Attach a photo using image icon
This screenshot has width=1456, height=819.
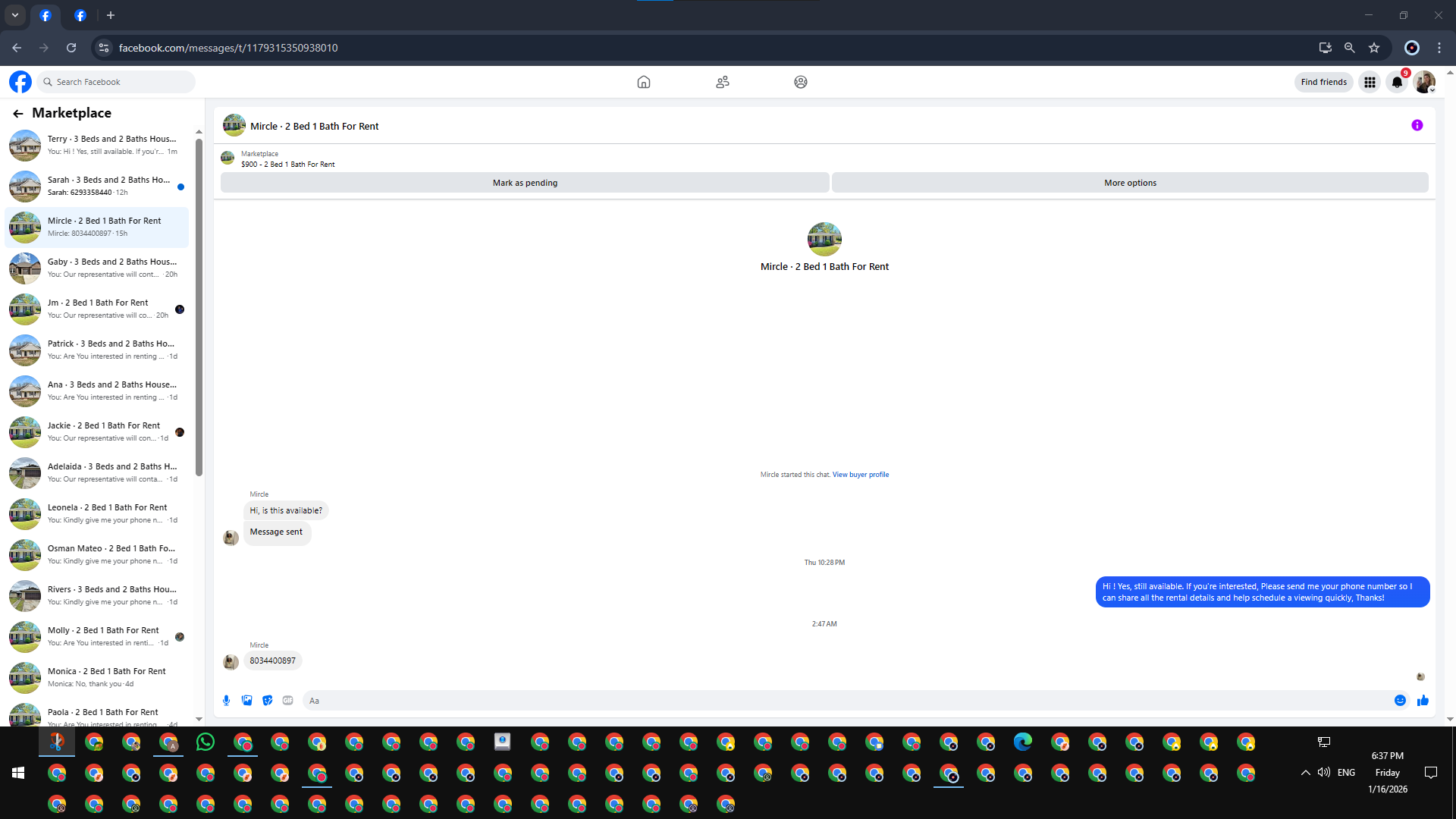pos(246,701)
